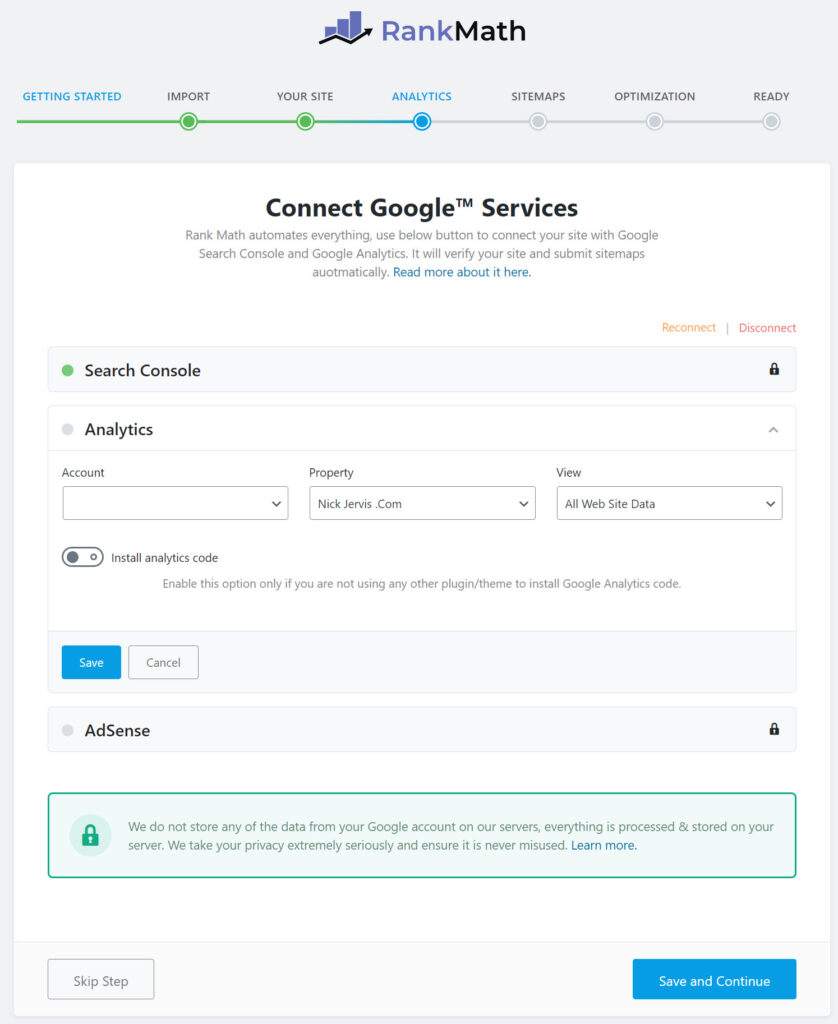Image resolution: width=838 pixels, height=1024 pixels.
Task: Click the Save button in Analytics
Action: pos(91,662)
